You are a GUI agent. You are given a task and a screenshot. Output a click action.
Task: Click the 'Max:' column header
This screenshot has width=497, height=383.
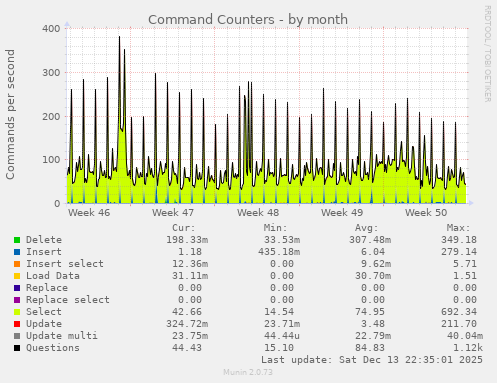(x=459, y=228)
